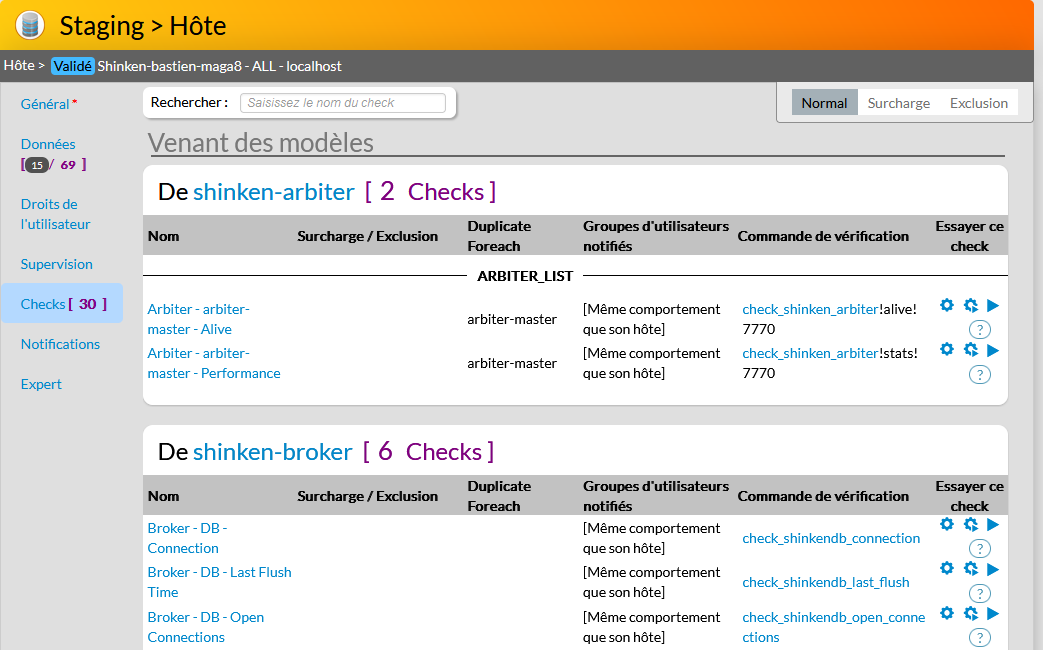Click the database logo icon in header
The width and height of the screenshot is (1043, 650).
point(30,25)
